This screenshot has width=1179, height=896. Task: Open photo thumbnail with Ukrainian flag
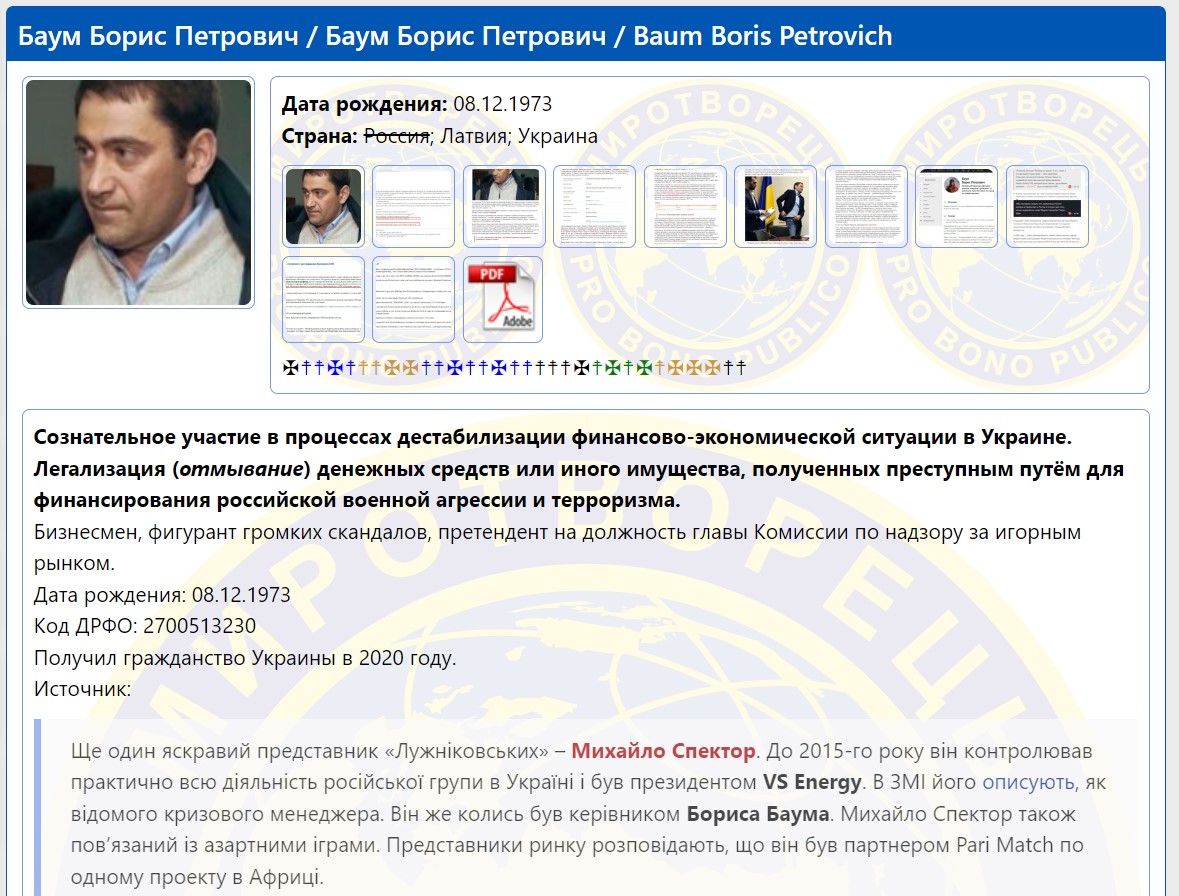775,206
